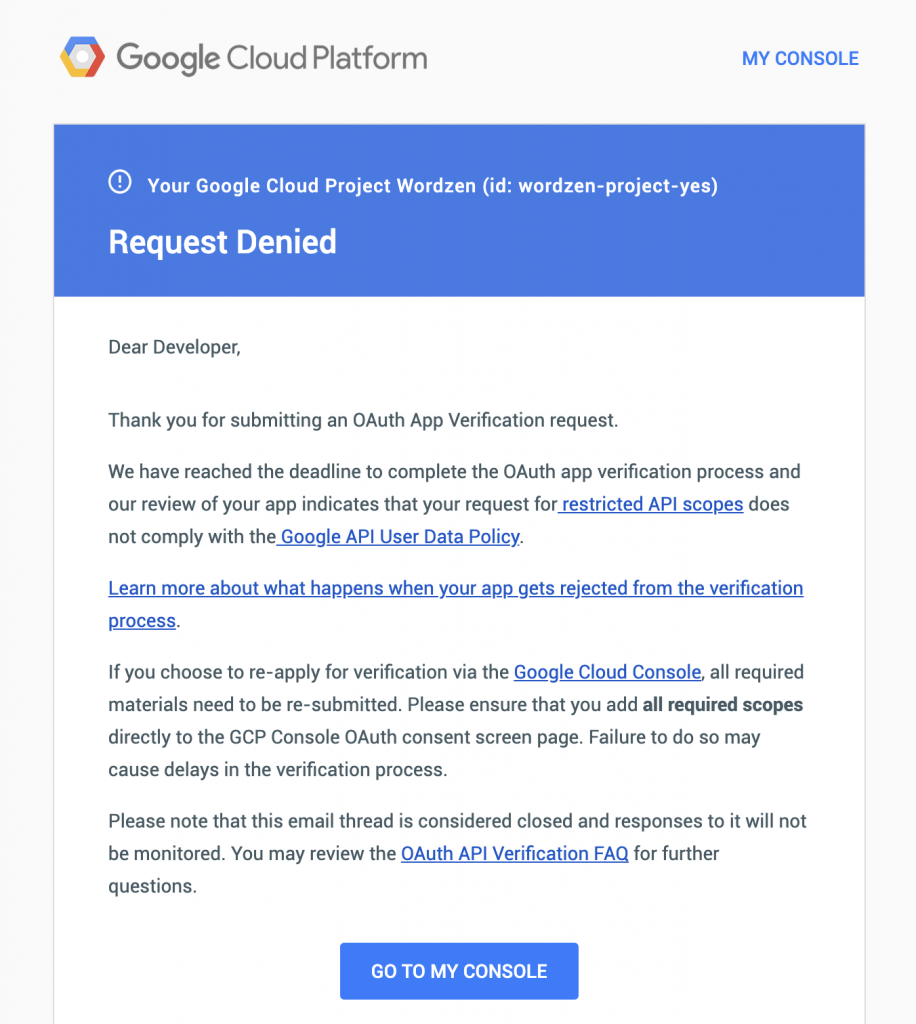Click the Request Denied heading

pyautogui.click(x=222, y=242)
